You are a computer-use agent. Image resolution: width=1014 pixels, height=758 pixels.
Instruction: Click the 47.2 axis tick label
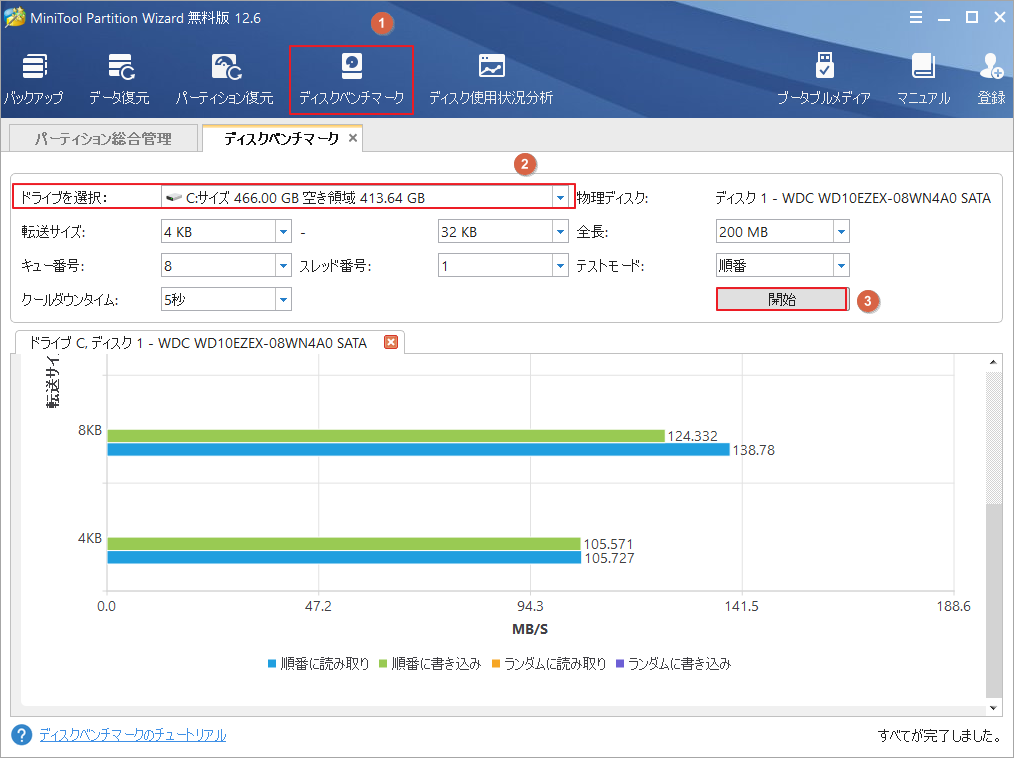click(x=318, y=606)
